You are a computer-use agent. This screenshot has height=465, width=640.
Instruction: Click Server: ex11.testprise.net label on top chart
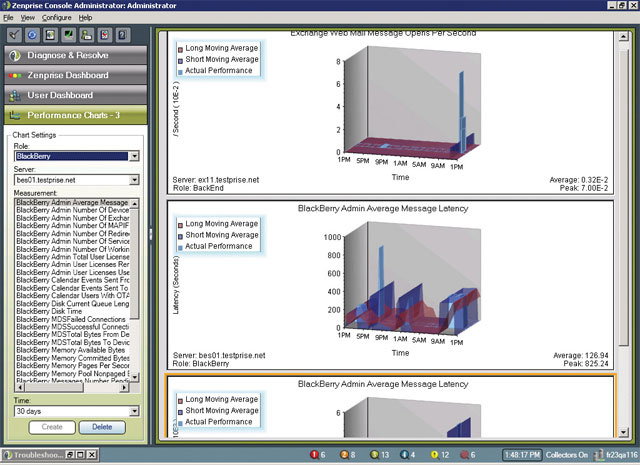pos(216,180)
